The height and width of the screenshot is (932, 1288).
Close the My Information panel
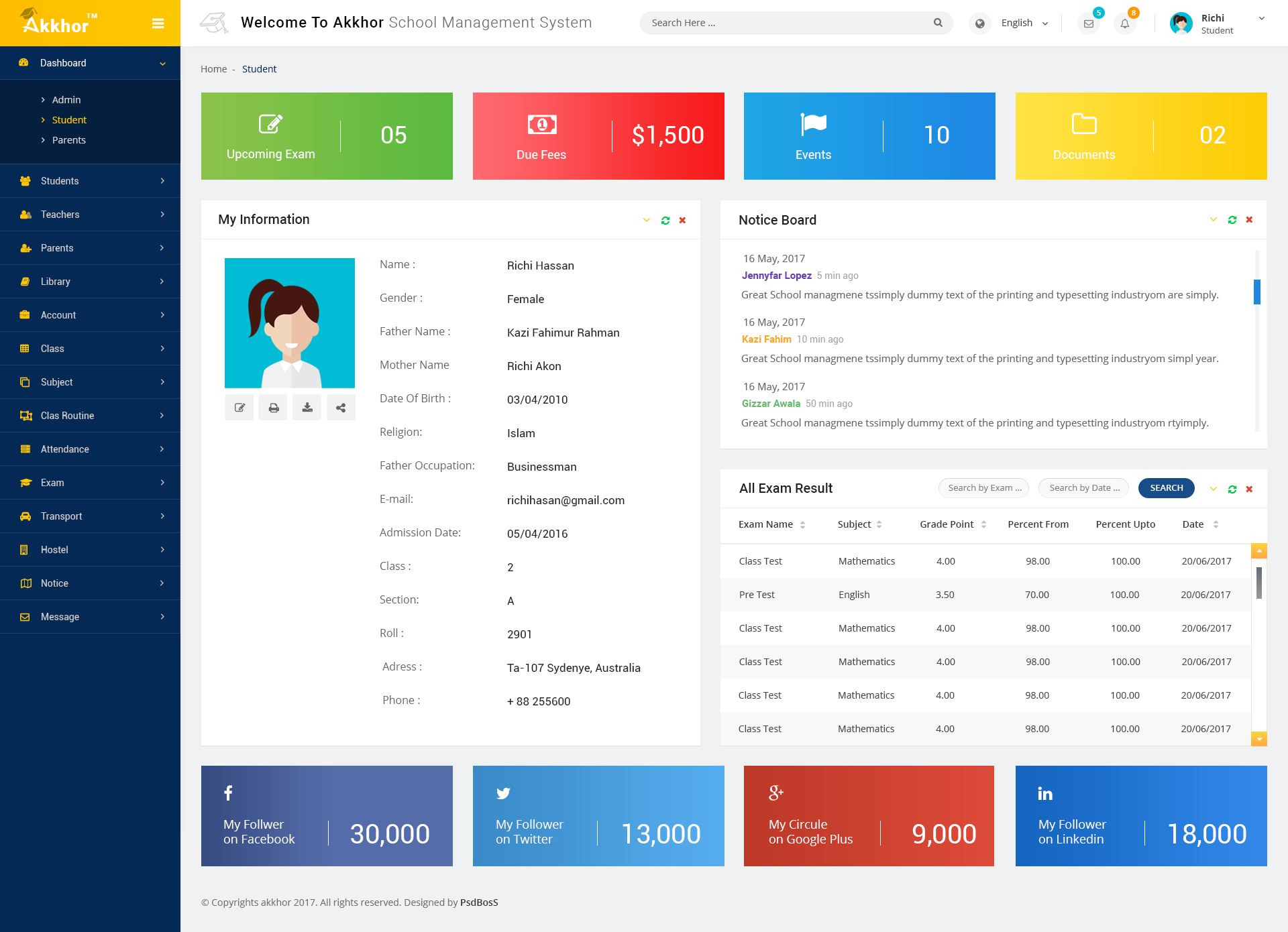coord(682,221)
